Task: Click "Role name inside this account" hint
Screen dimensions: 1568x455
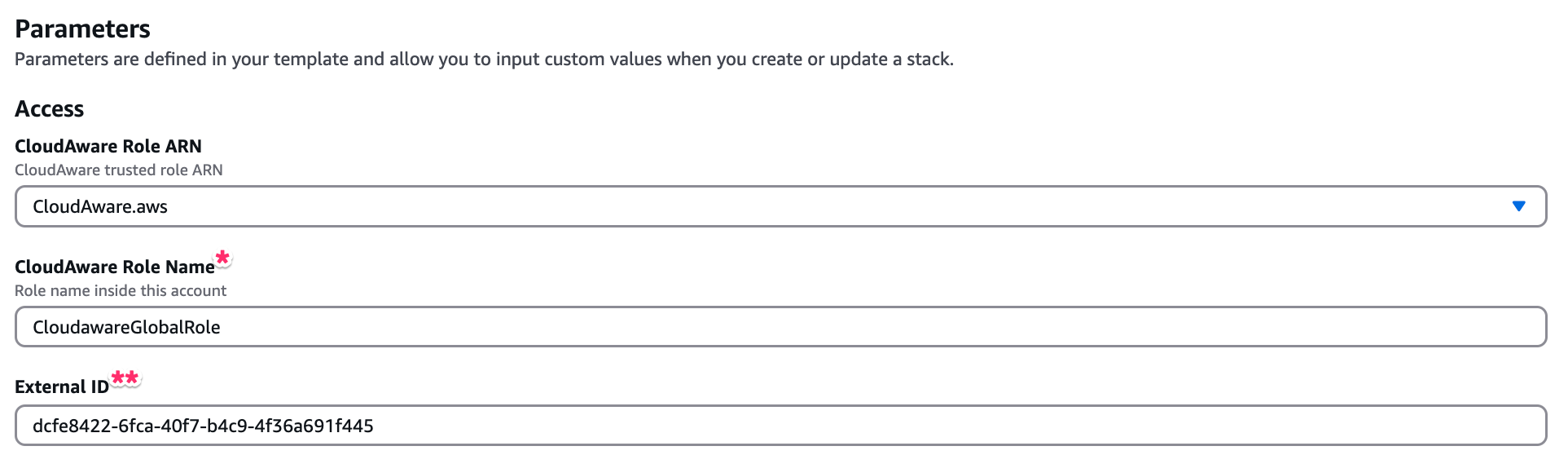Action: 121,291
